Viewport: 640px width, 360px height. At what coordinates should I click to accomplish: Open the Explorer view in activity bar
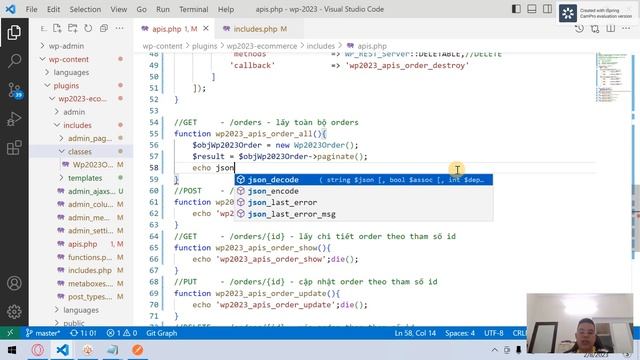(x=14, y=32)
